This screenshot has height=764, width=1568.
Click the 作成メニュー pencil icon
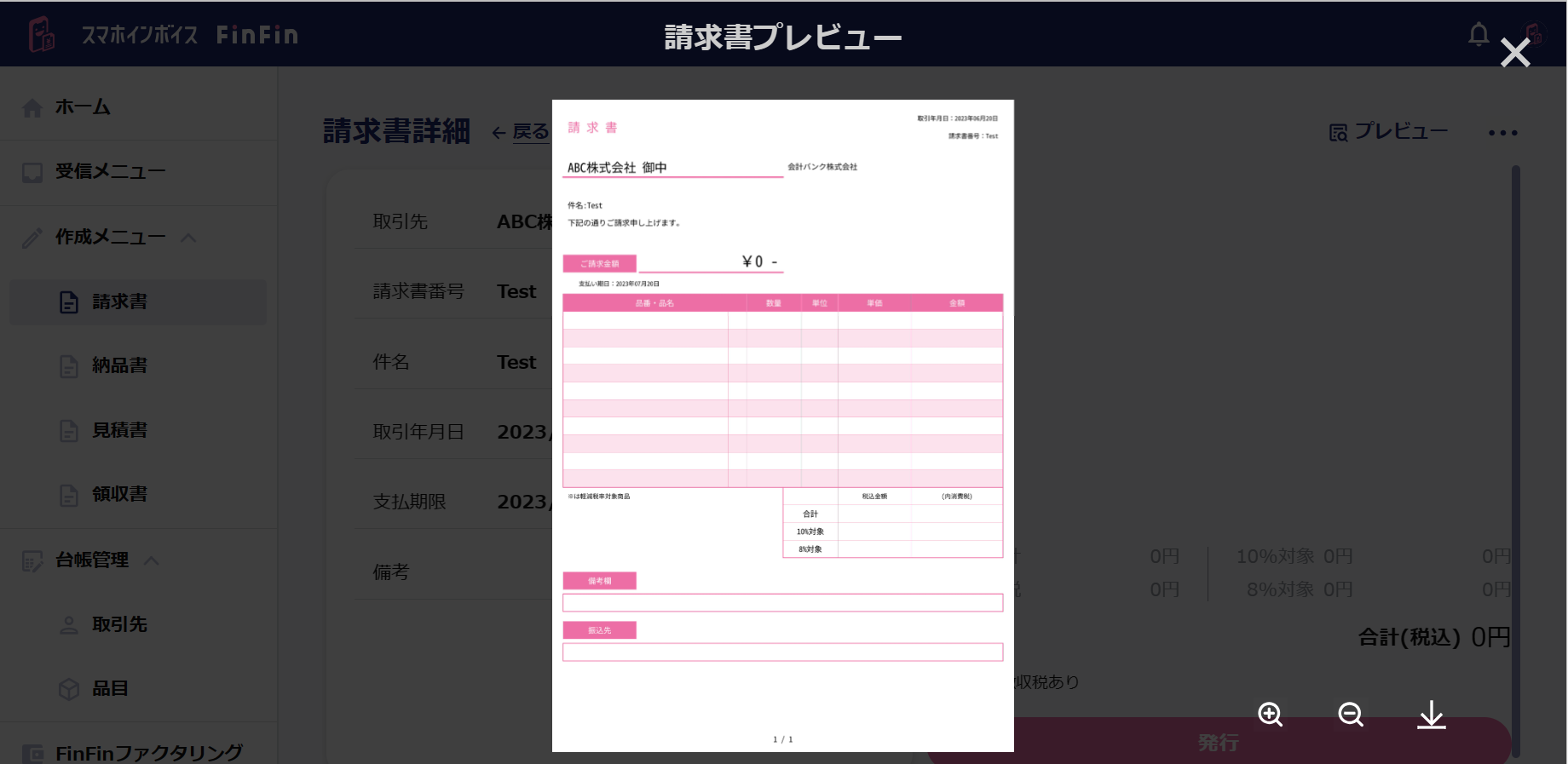[x=32, y=238]
